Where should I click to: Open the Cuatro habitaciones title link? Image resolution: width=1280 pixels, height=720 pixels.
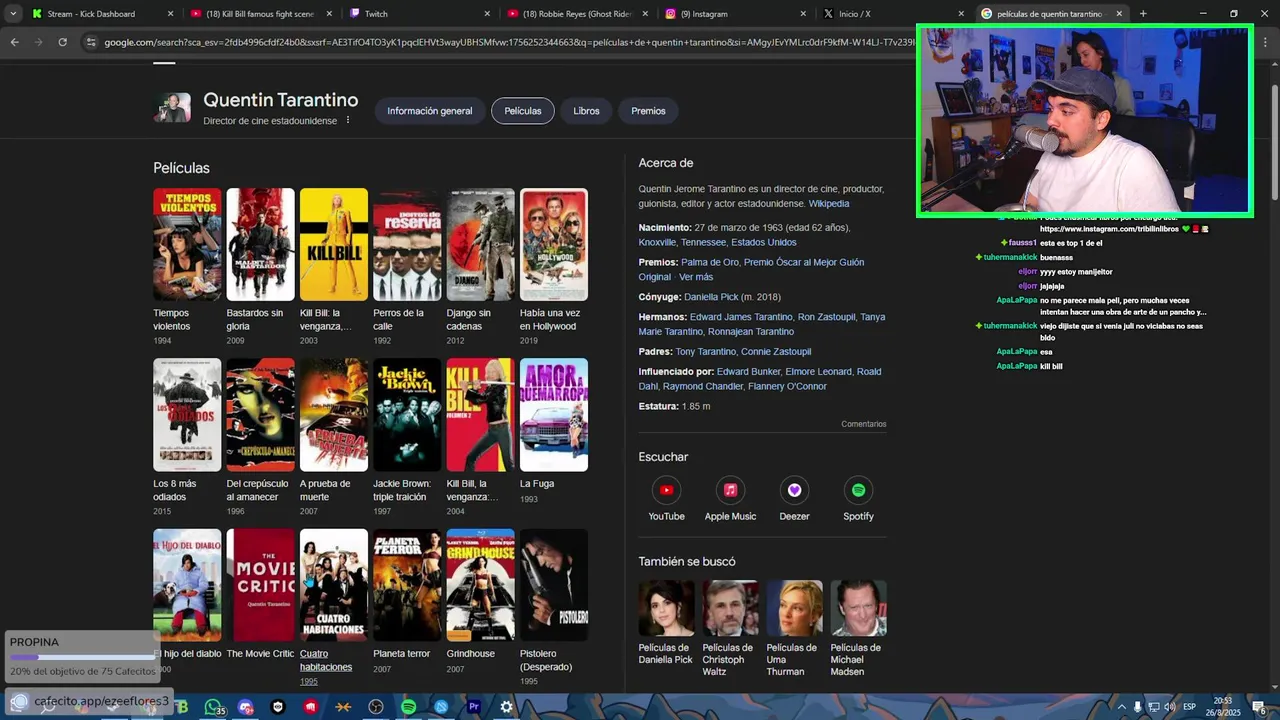coord(326,660)
